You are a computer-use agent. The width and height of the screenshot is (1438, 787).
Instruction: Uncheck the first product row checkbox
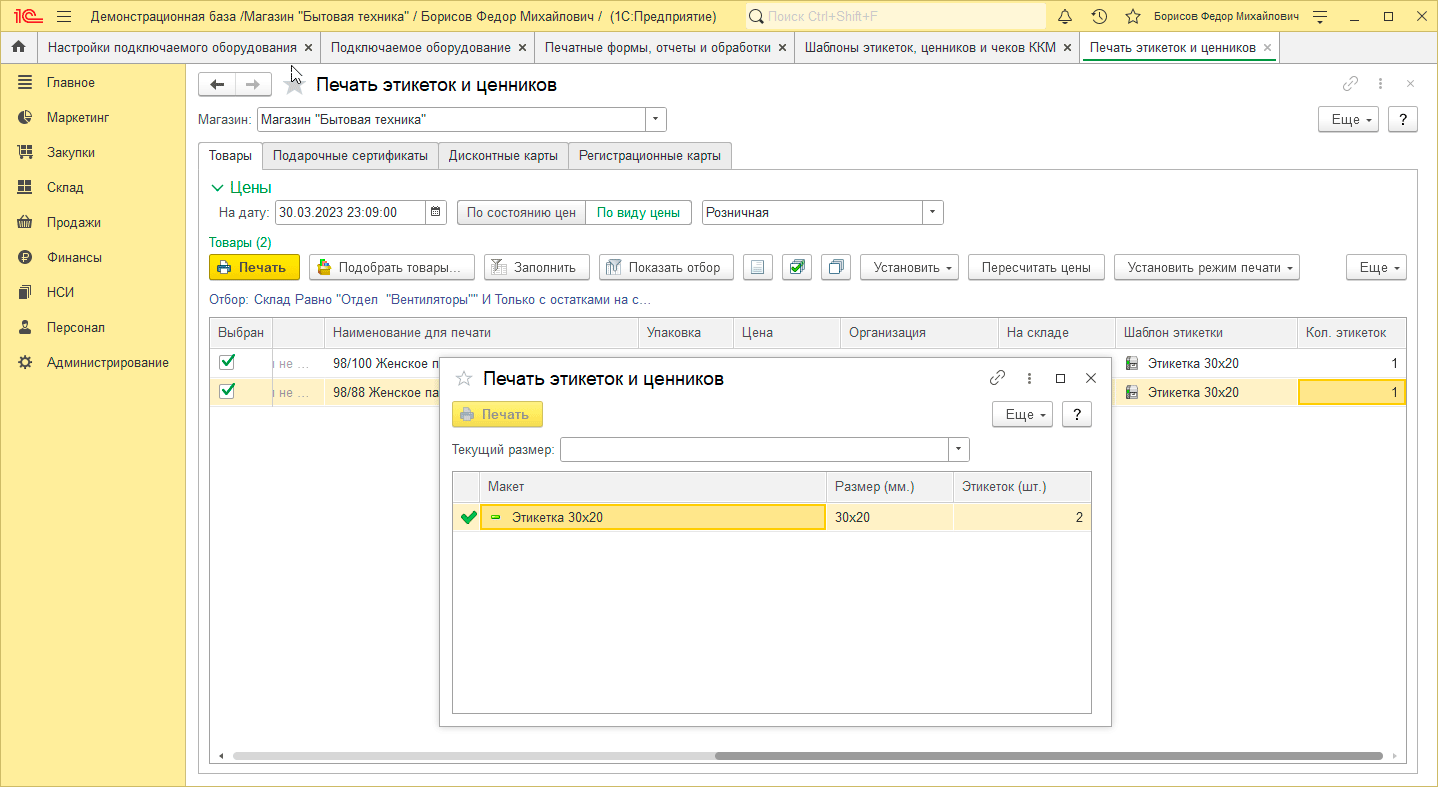pyautogui.click(x=227, y=362)
